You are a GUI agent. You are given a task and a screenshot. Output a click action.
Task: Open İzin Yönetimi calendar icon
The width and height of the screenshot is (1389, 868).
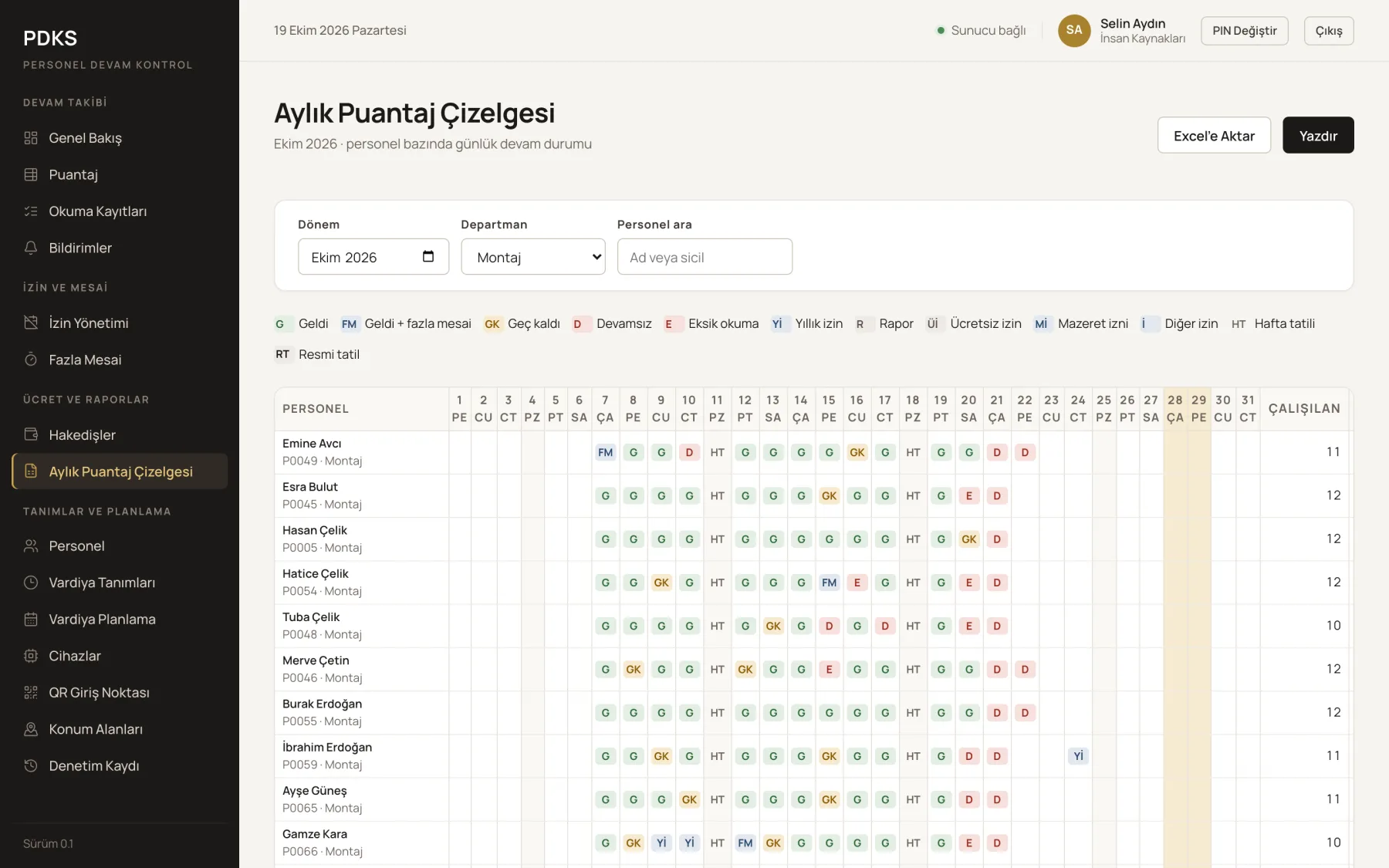[31, 323]
